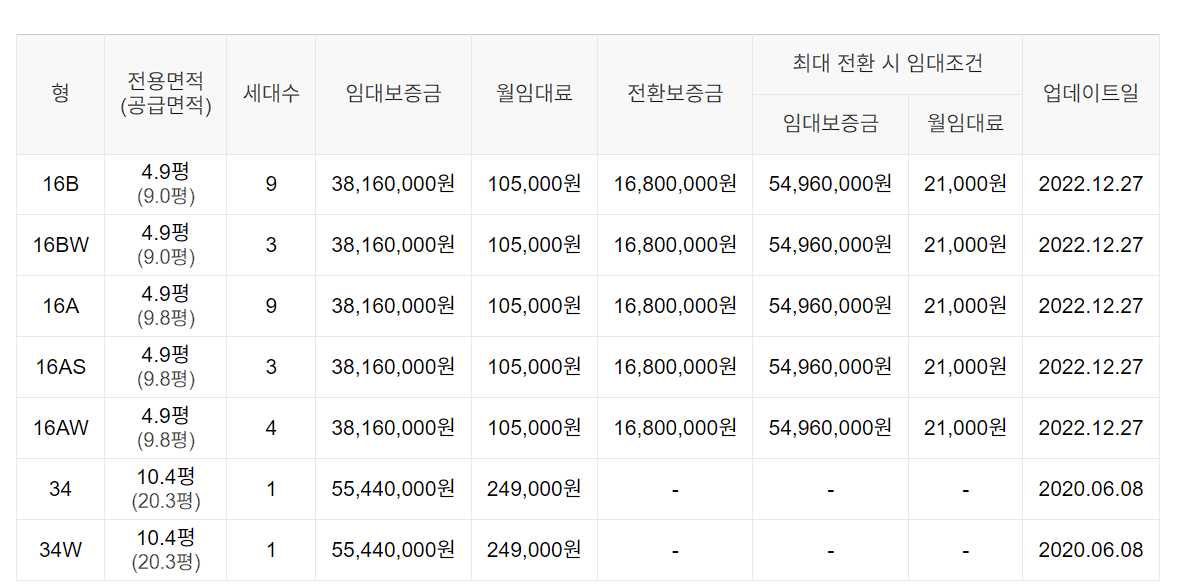Click the 16A type cell
The image size is (1191, 586).
[x=61, y=306]
